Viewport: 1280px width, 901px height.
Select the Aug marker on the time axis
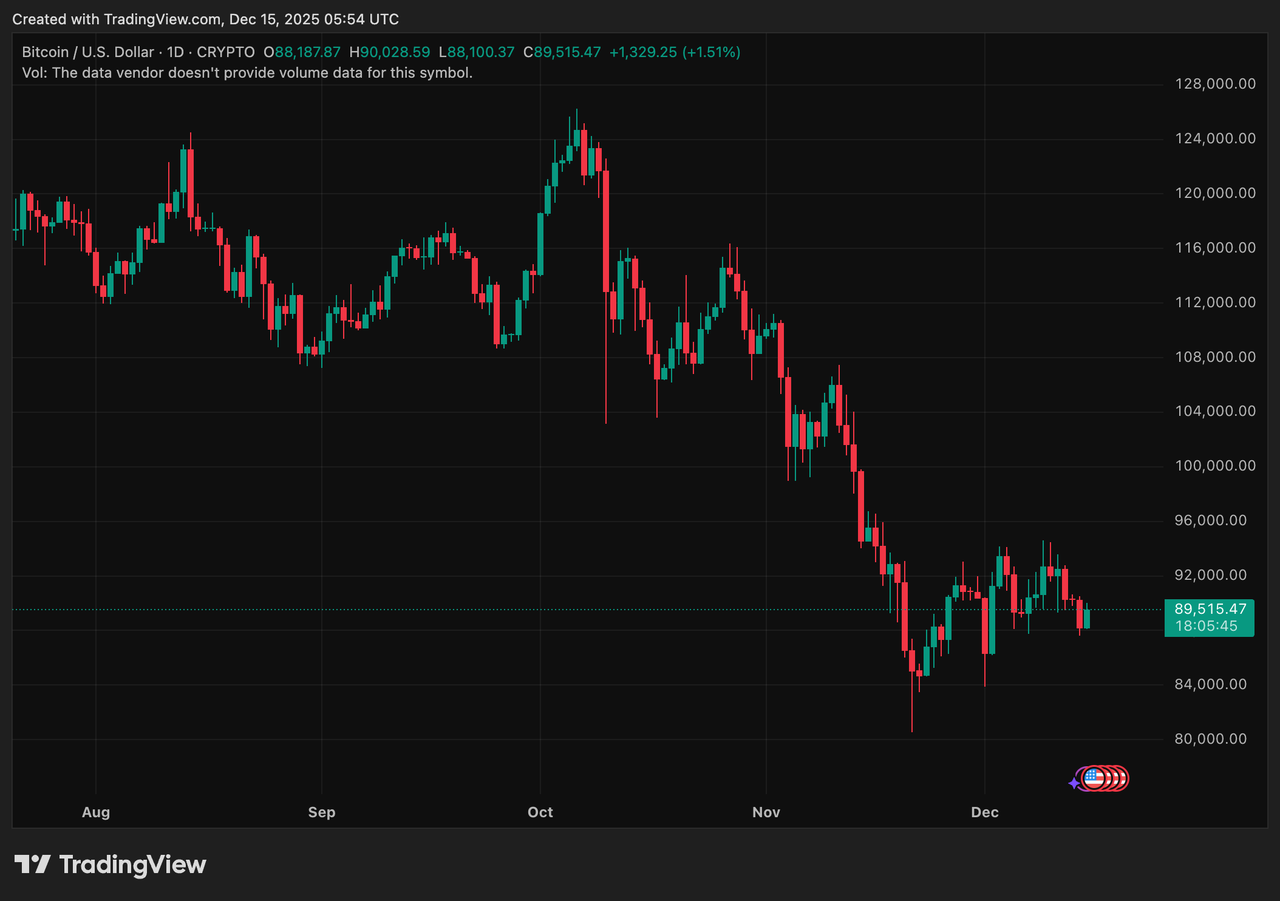click(95, 812)
